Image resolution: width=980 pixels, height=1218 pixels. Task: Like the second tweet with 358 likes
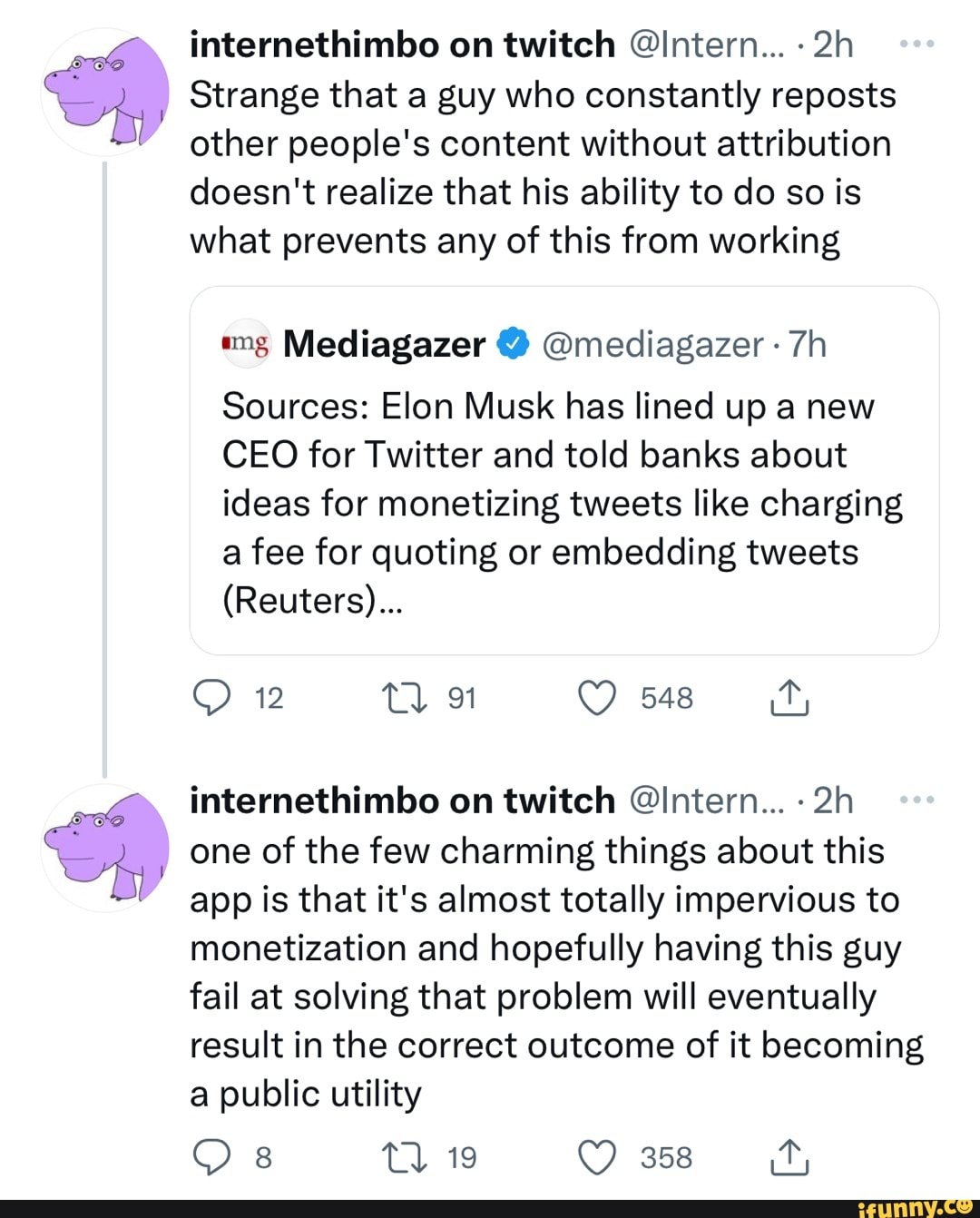pyautogui.click(x=597, y=1157)
